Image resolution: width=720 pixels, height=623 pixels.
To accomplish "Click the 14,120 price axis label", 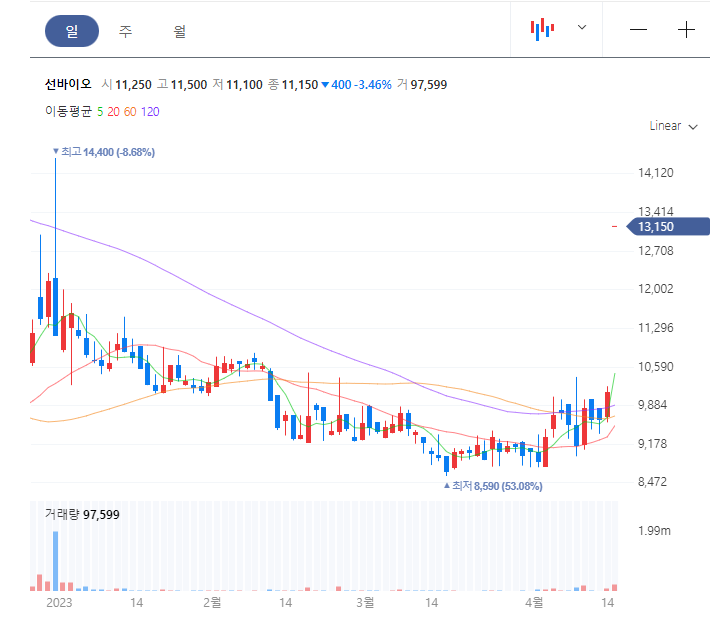I will click(x=656, y=173).
